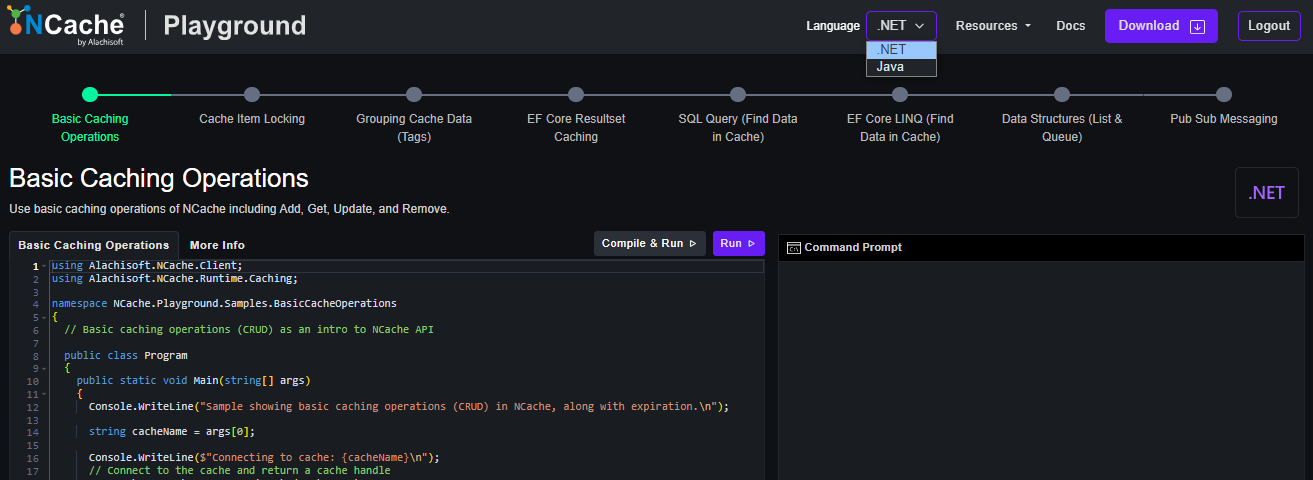The height and width of the screenshot is (480, 1313).
Task: Open the Docs link
Action: pyautogui.click(x=1070, y=26)
